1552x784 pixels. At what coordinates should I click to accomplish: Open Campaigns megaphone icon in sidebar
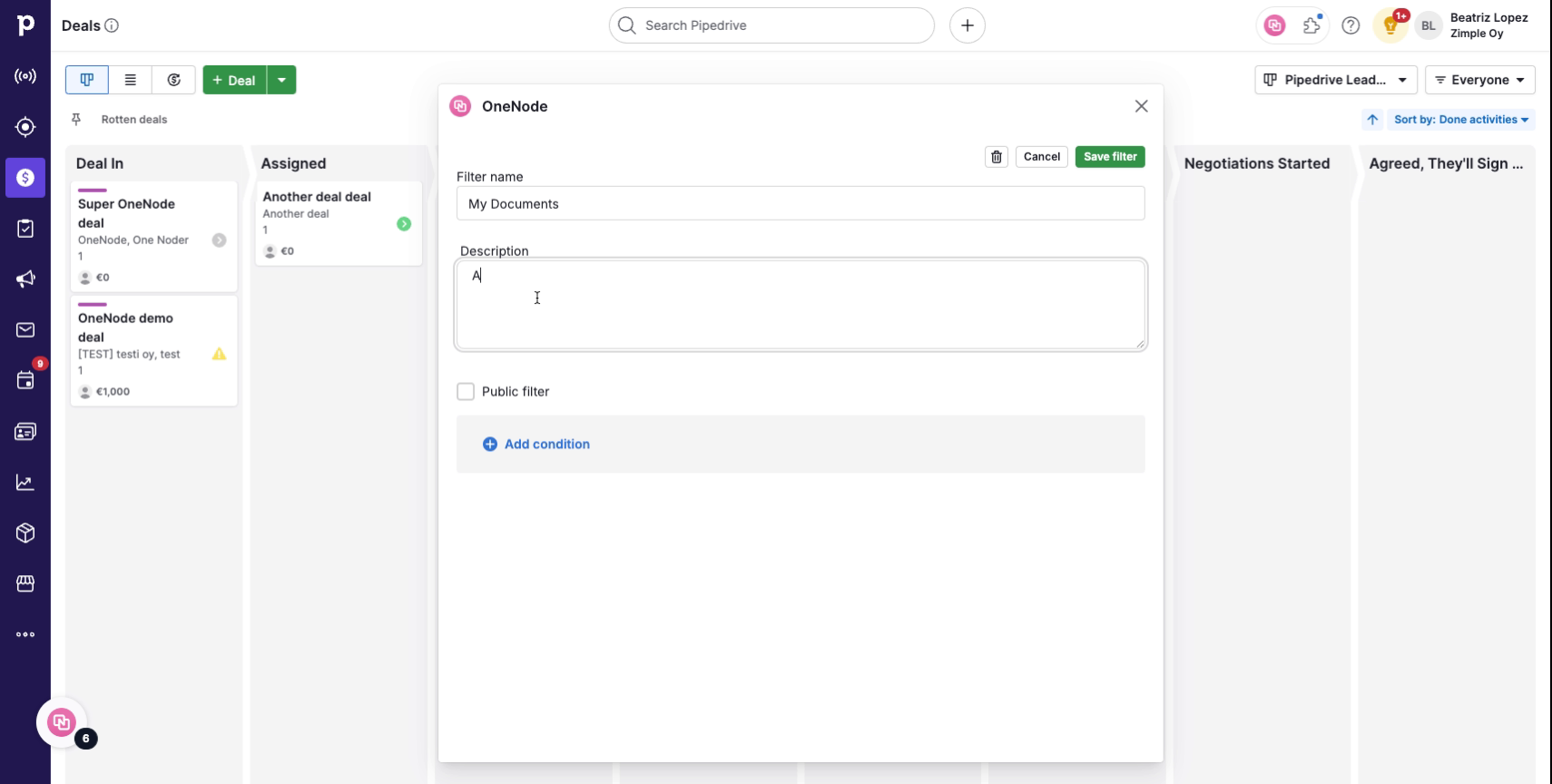(25, 279)
